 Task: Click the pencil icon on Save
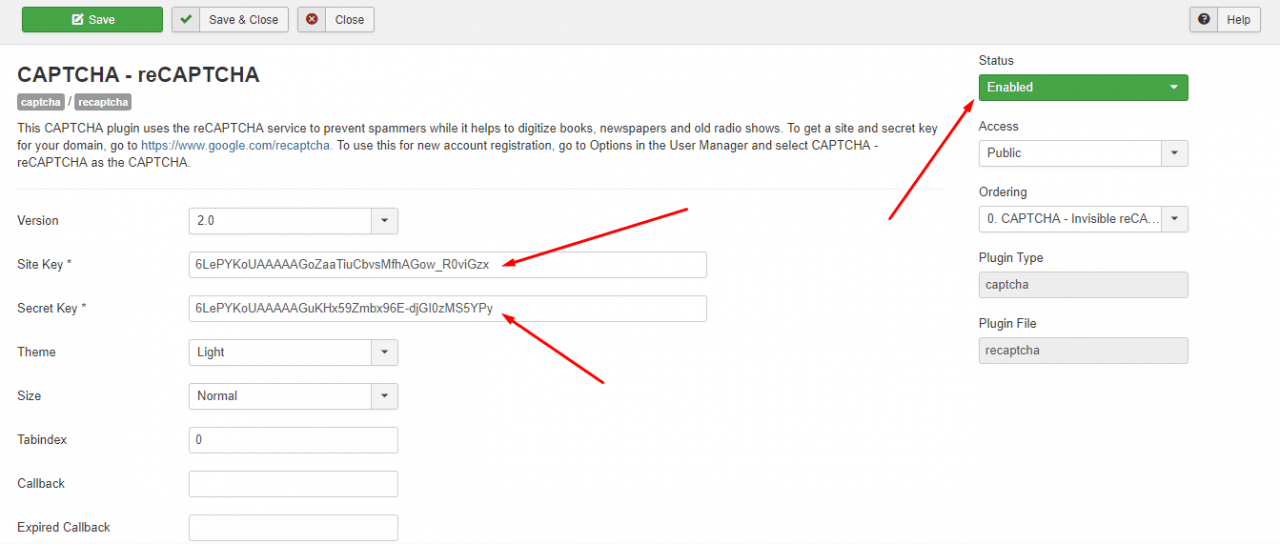77,19
